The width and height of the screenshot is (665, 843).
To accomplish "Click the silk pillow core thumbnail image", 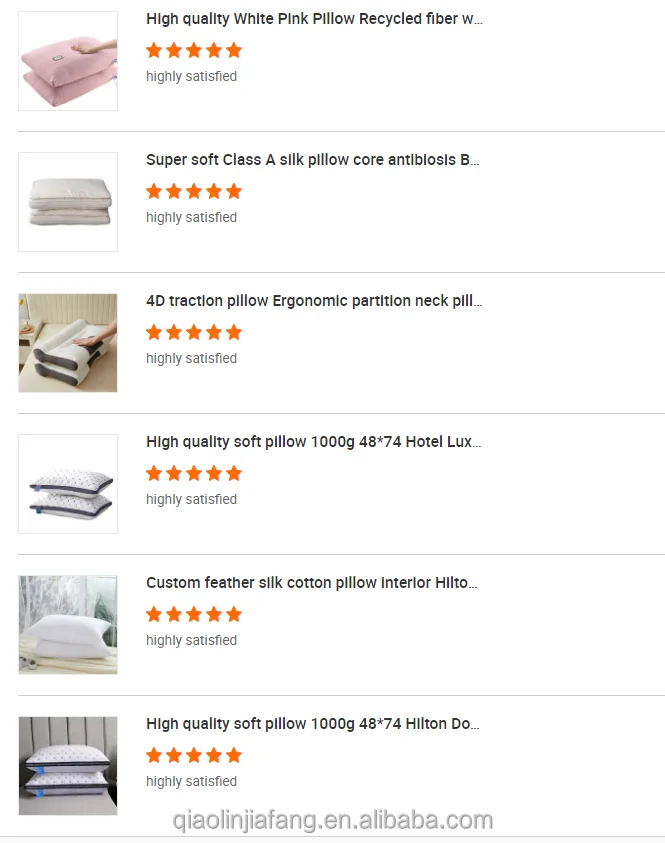I will 68,202.
